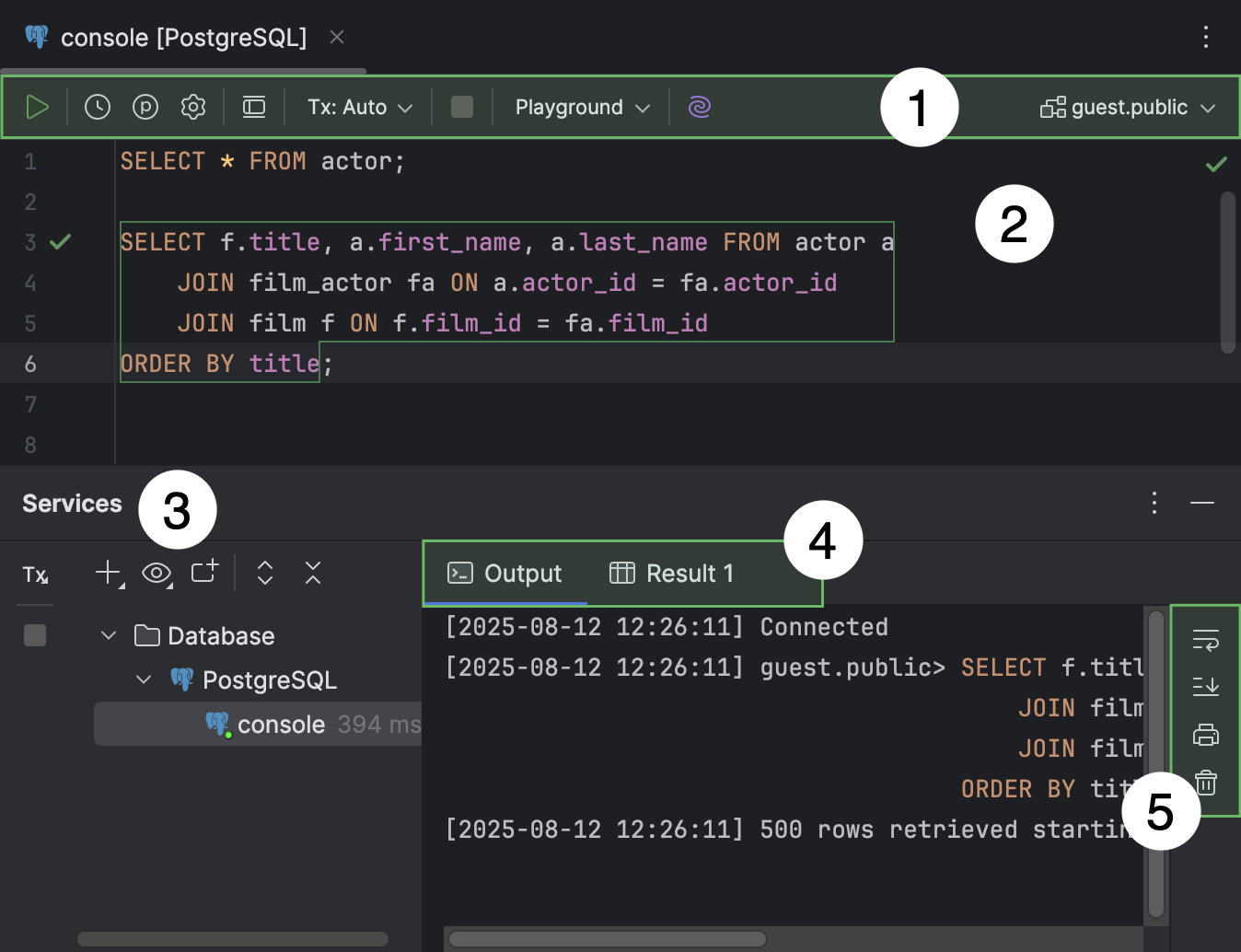The height and width of the screenshot is (952, 1241).
Task: Toggle soft-wrap lines in the output panel
Action: [1204, 640]
